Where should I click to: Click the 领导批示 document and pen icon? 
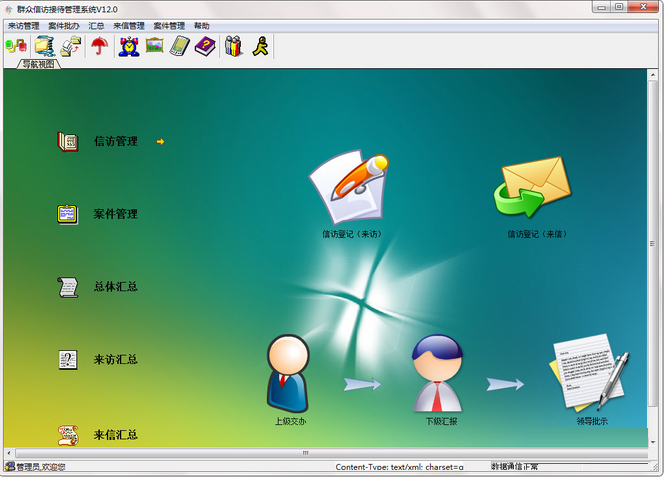pyautogui.click(x=589, y=373)
